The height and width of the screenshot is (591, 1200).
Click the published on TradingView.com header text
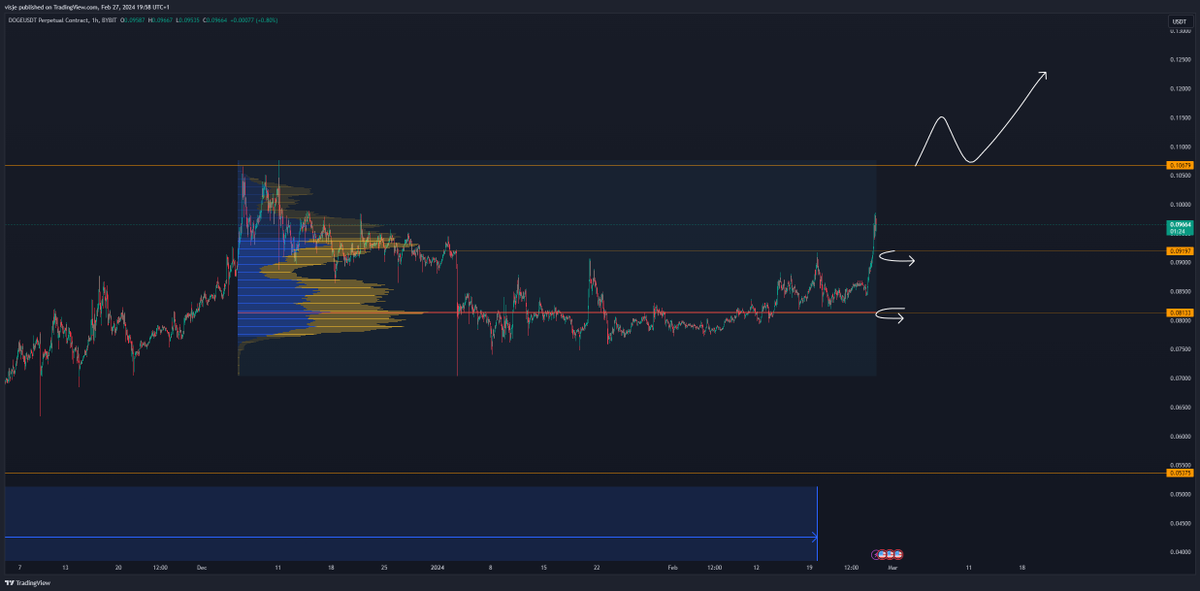[x=60, y=5]
